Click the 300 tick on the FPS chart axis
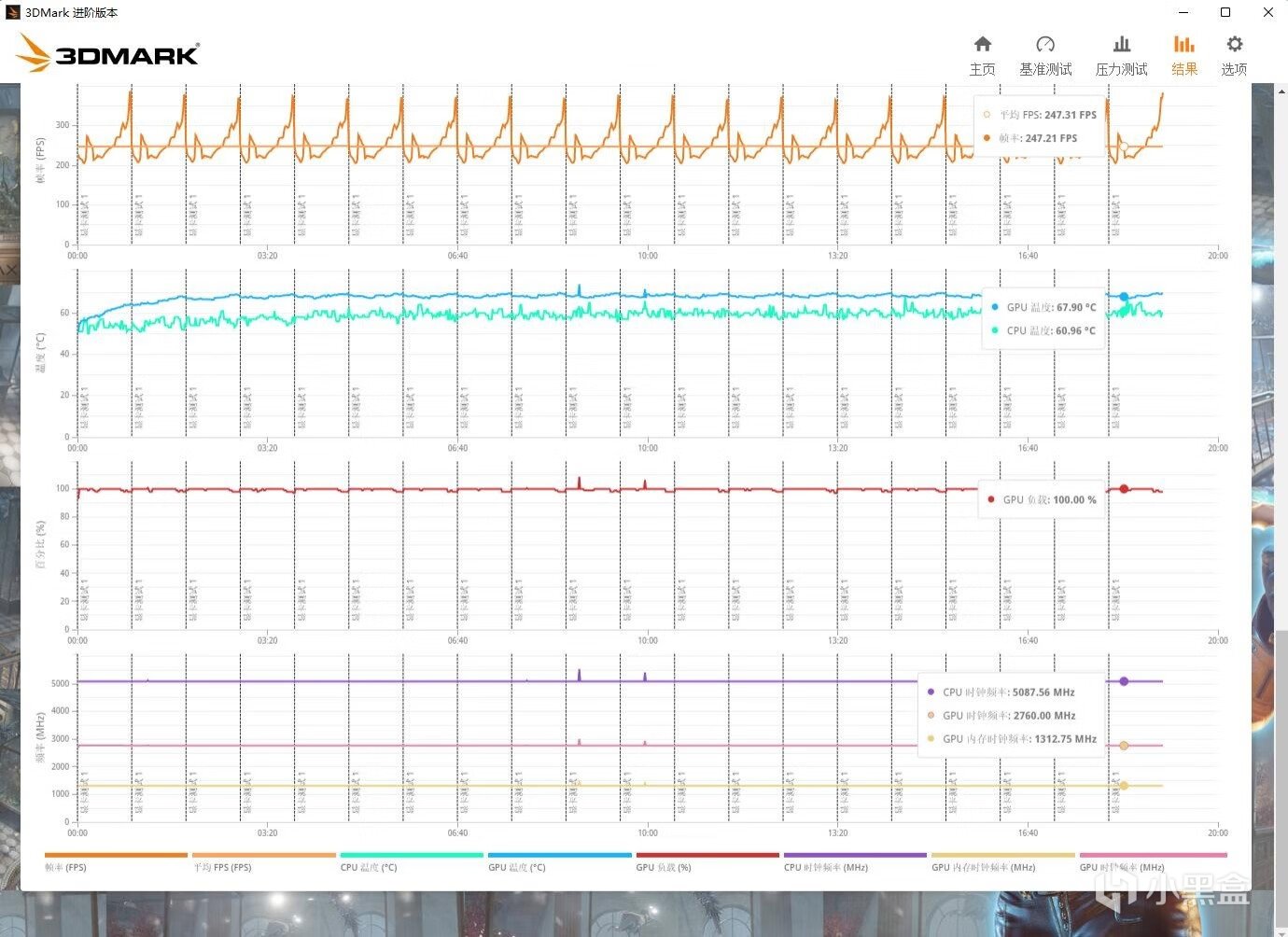This screenshot has height=937, width=1288. tap(63, 125)
